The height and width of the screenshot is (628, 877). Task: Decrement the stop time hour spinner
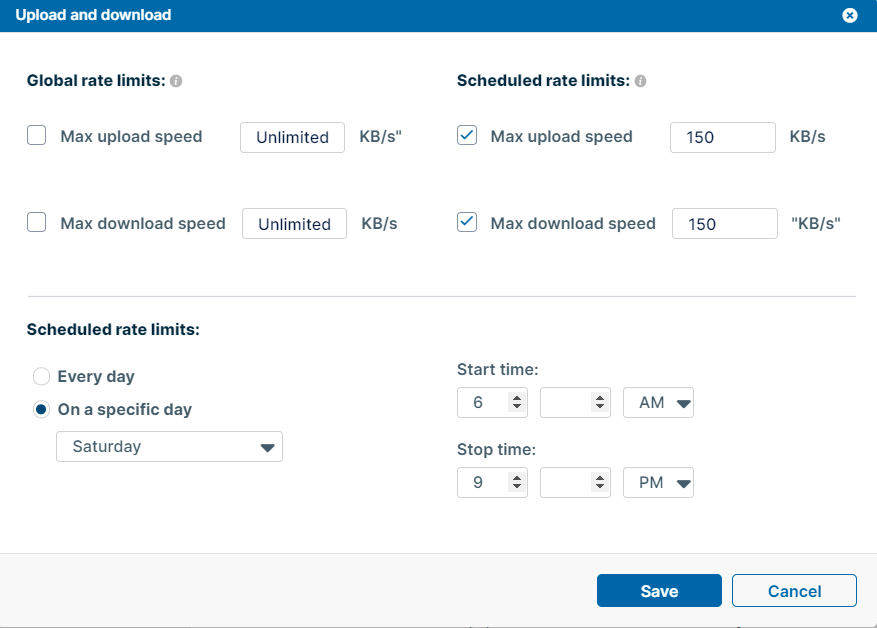click(518, 487)
